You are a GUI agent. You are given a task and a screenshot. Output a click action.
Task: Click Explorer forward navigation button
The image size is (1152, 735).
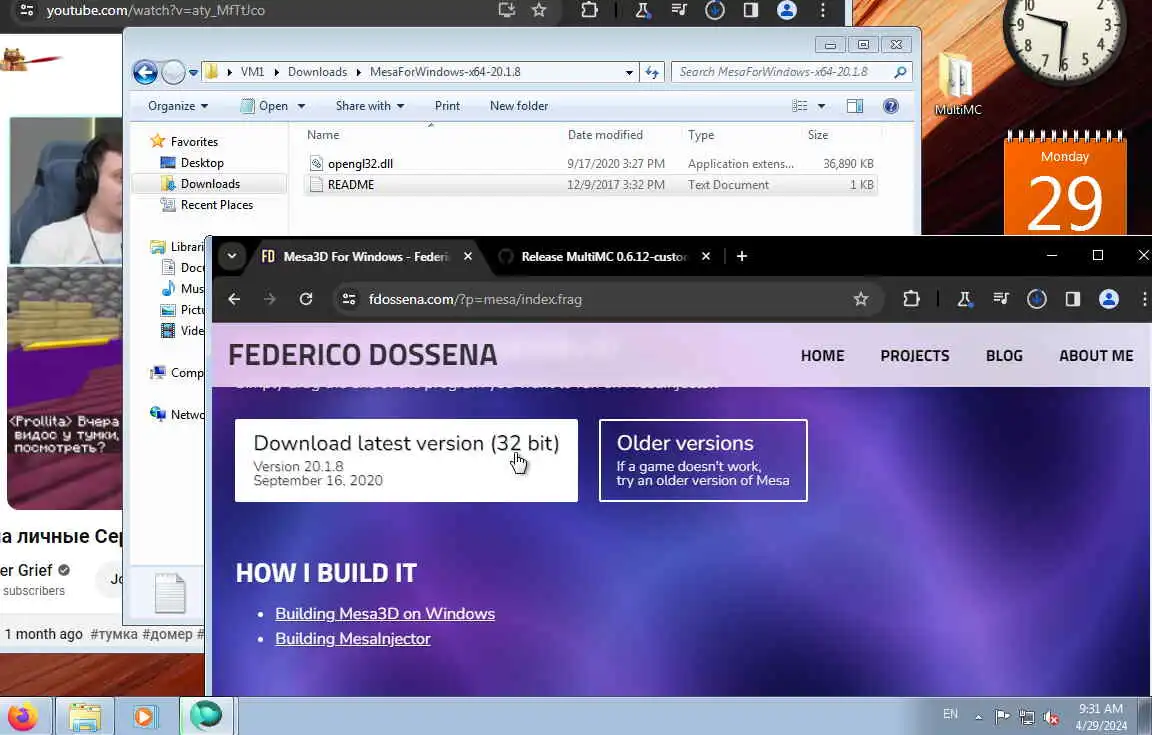click(x=173, y=72)
